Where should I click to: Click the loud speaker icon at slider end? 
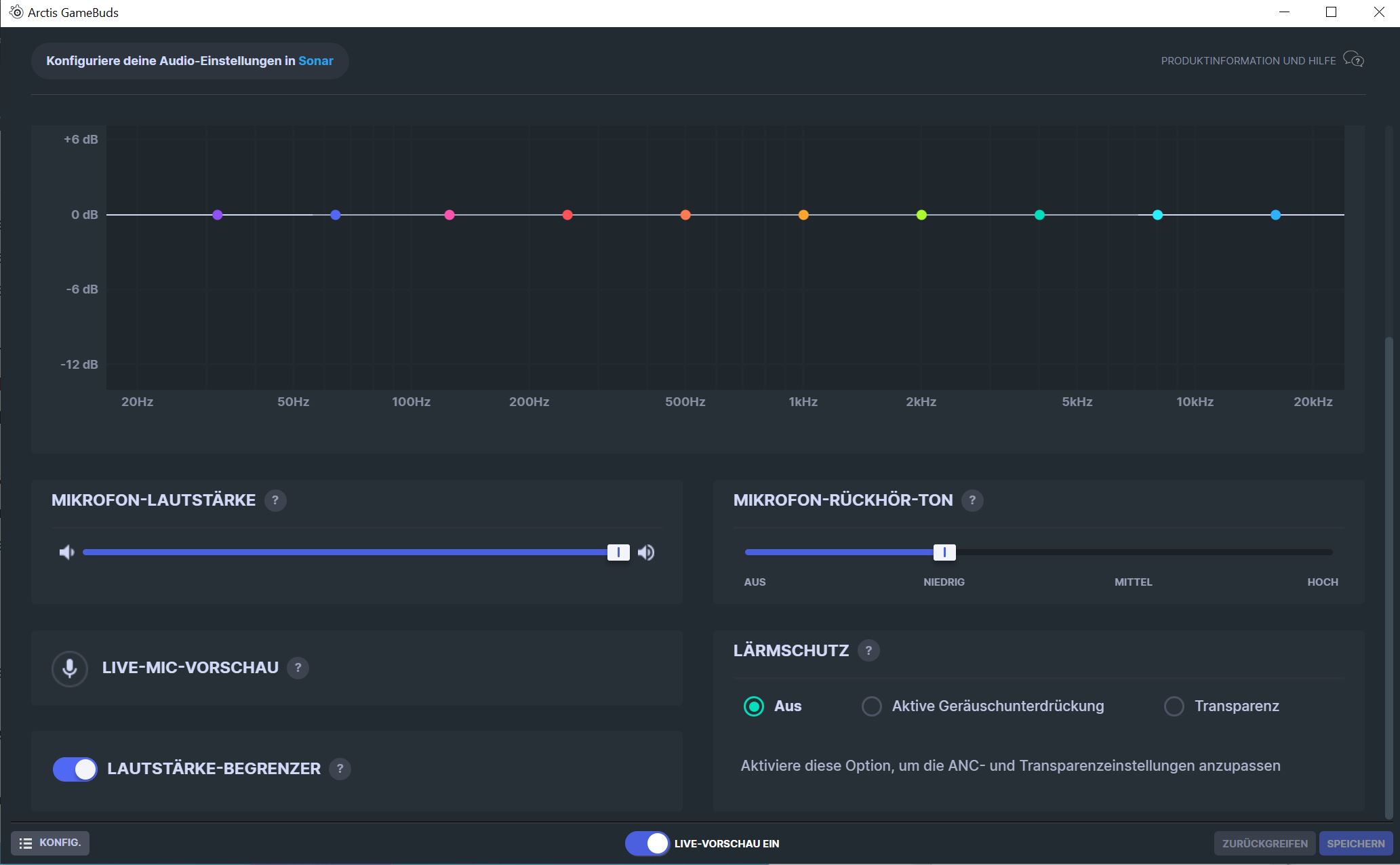point(646,552)
